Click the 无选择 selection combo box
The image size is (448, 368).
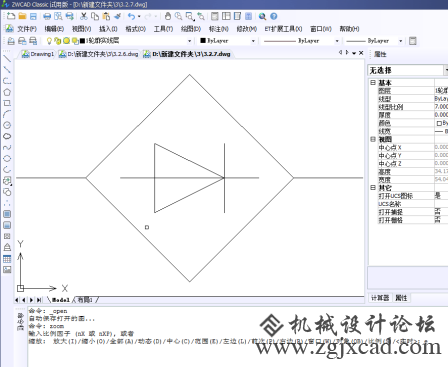pyautogui.click(x=408, y=70)
